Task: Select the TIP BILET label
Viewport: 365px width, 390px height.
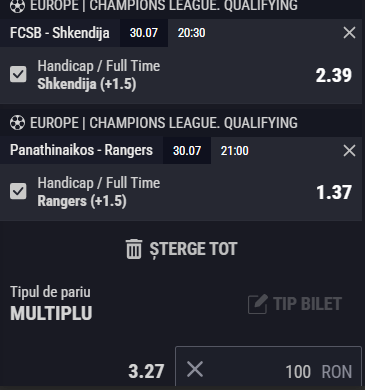Action: [307, 304]
